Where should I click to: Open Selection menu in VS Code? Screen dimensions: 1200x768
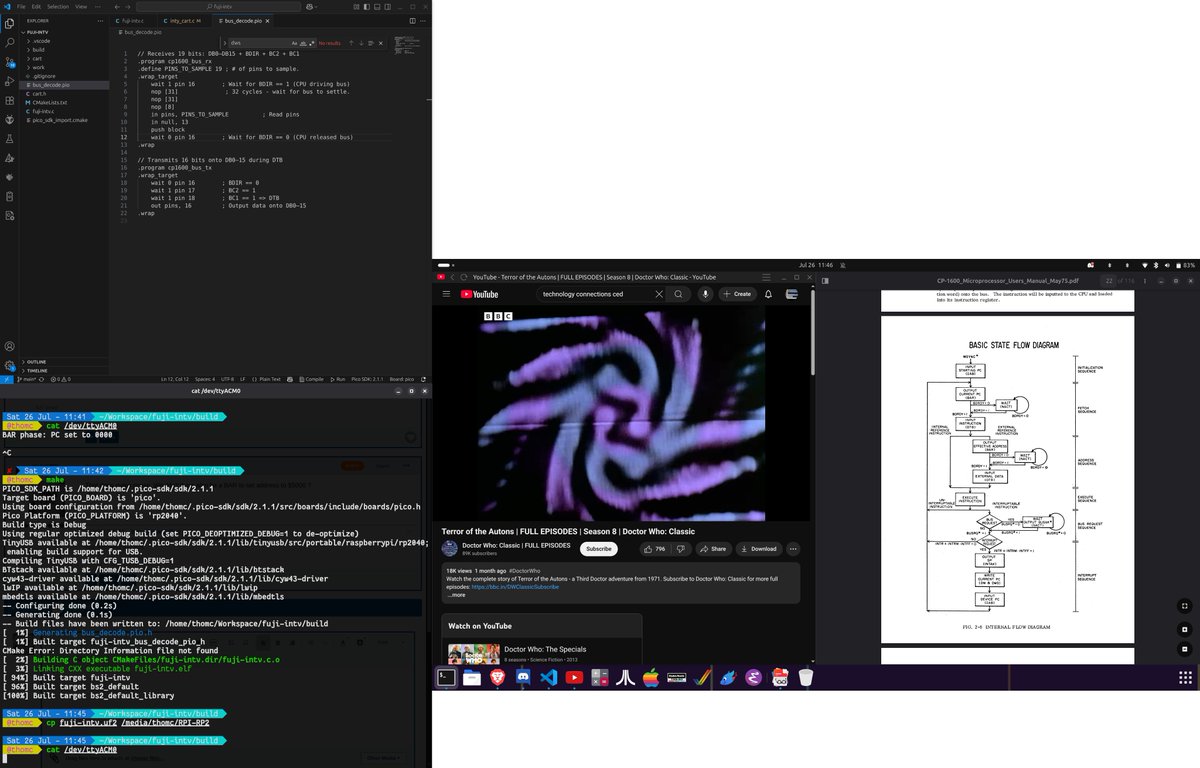point(58,6)
